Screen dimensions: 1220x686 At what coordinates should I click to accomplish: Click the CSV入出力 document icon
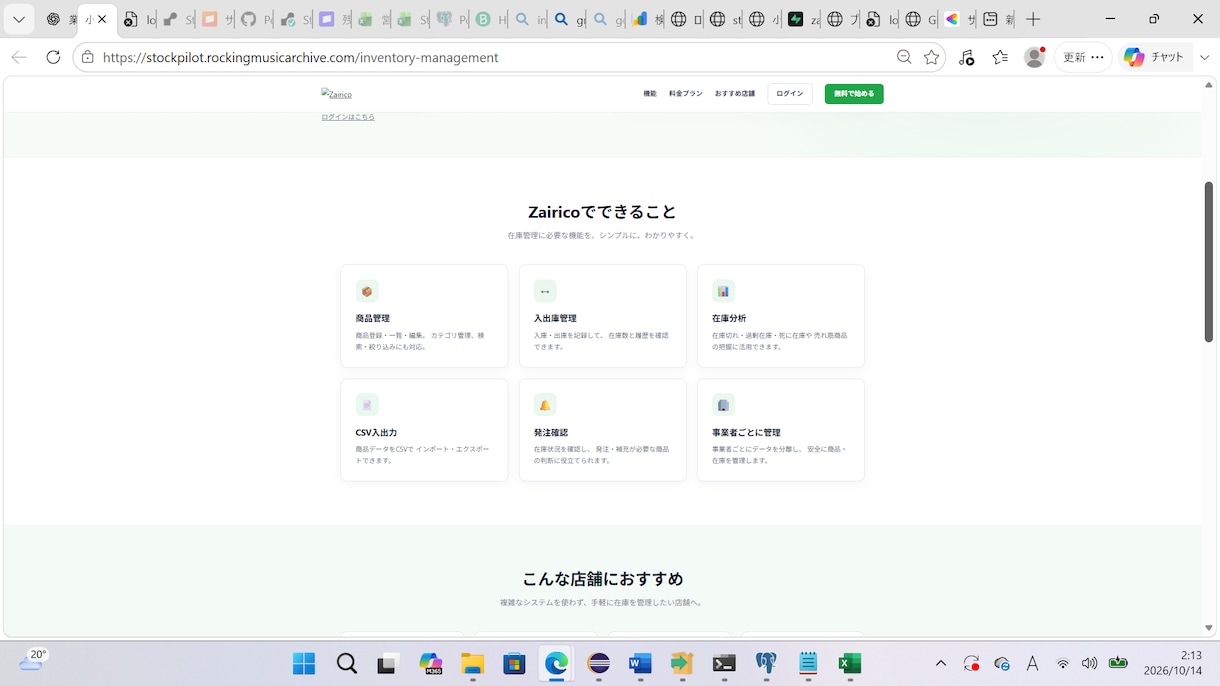(x=367, y=405)
